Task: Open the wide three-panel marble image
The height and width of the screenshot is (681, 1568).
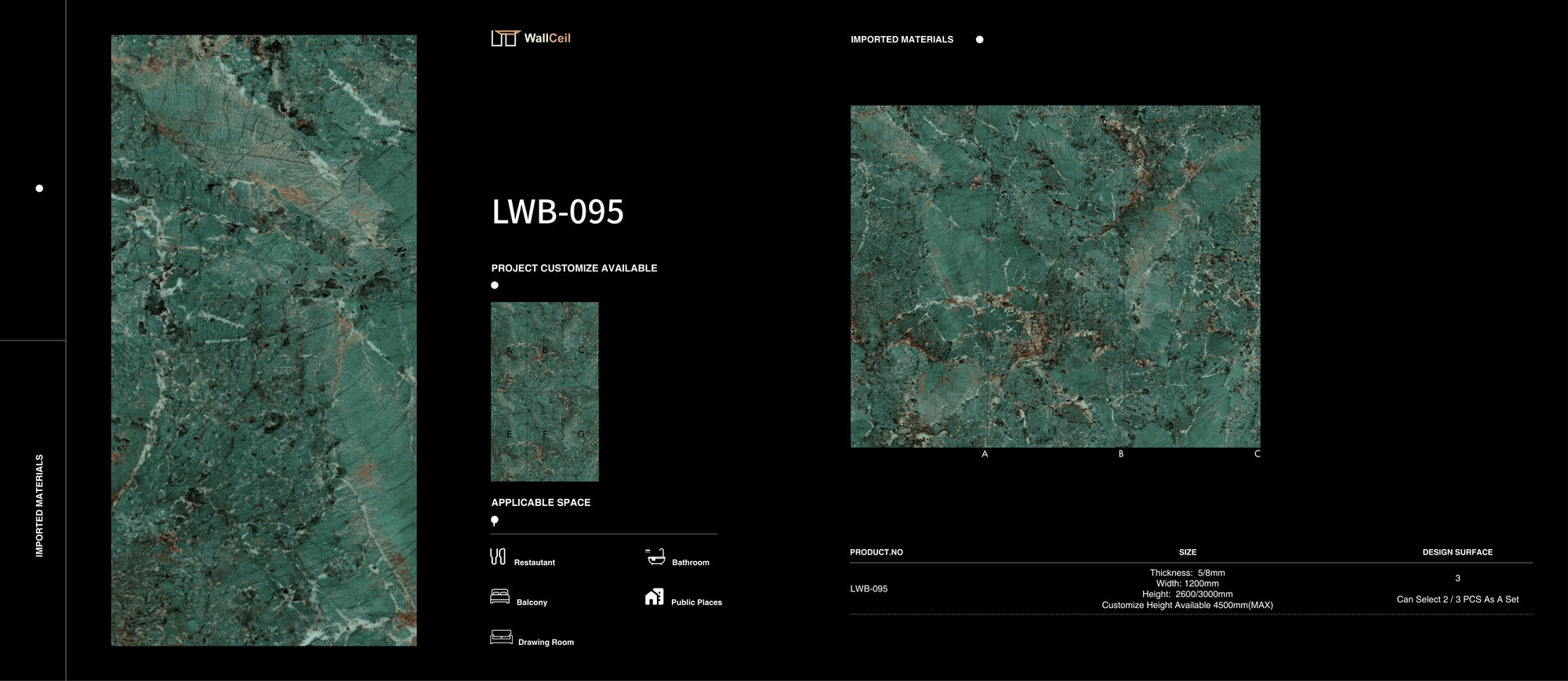Action: click(1055, 276)
